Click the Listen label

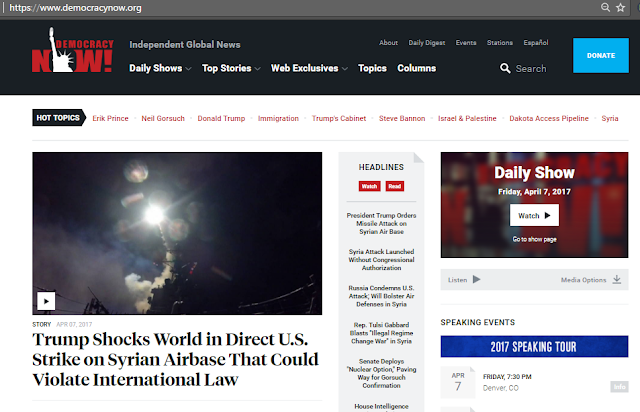click(457, 280)
